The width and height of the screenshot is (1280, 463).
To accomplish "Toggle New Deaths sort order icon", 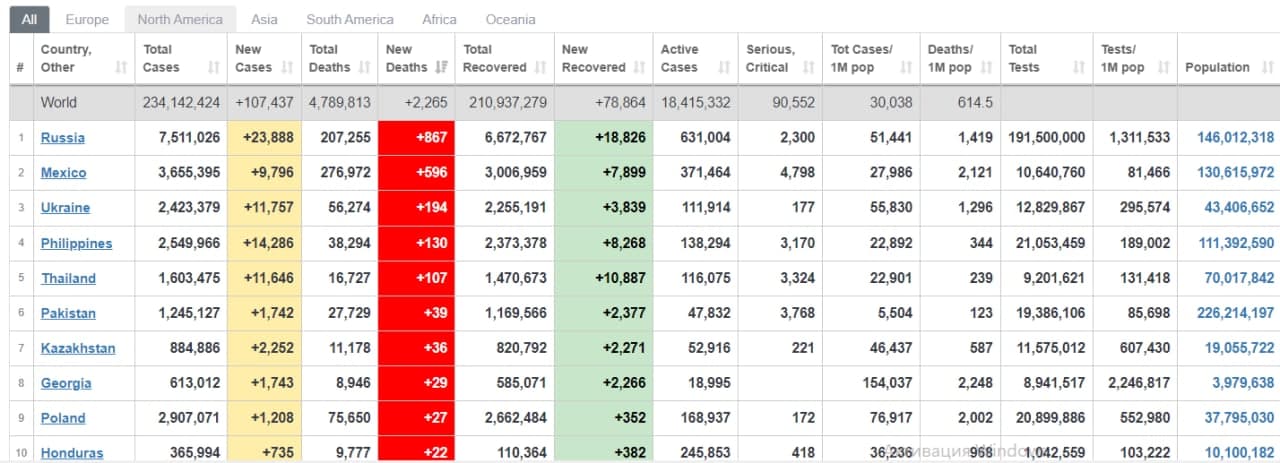I will tap(442, 67).
